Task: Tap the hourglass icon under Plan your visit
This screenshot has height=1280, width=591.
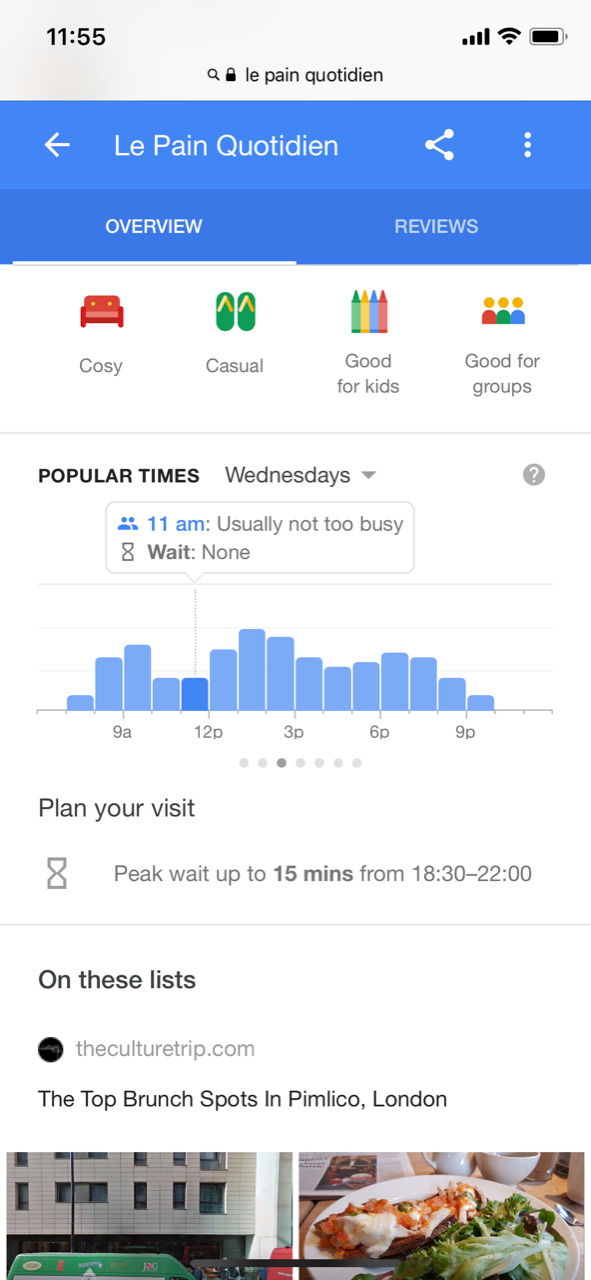Action: click(x=57, y=874)
